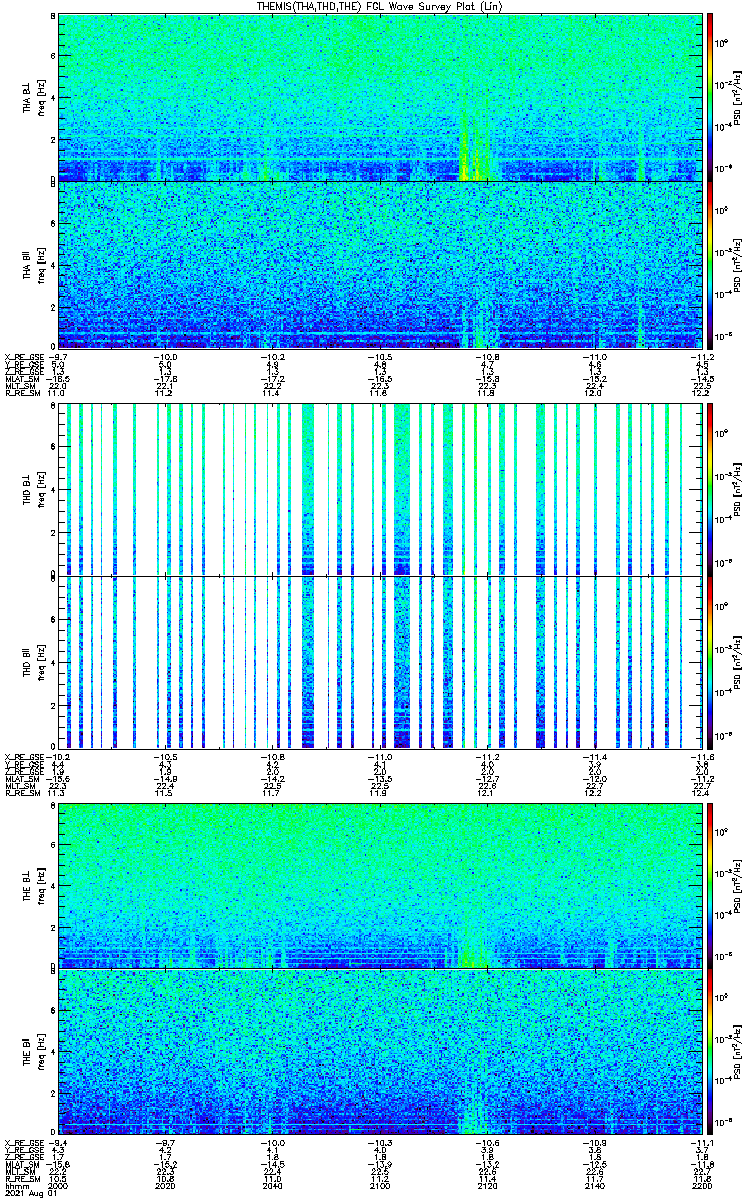This screenshot has width=750, height=1200.
Task: Click the '2020' time tick label
Action: click(x=165, y=1186)
